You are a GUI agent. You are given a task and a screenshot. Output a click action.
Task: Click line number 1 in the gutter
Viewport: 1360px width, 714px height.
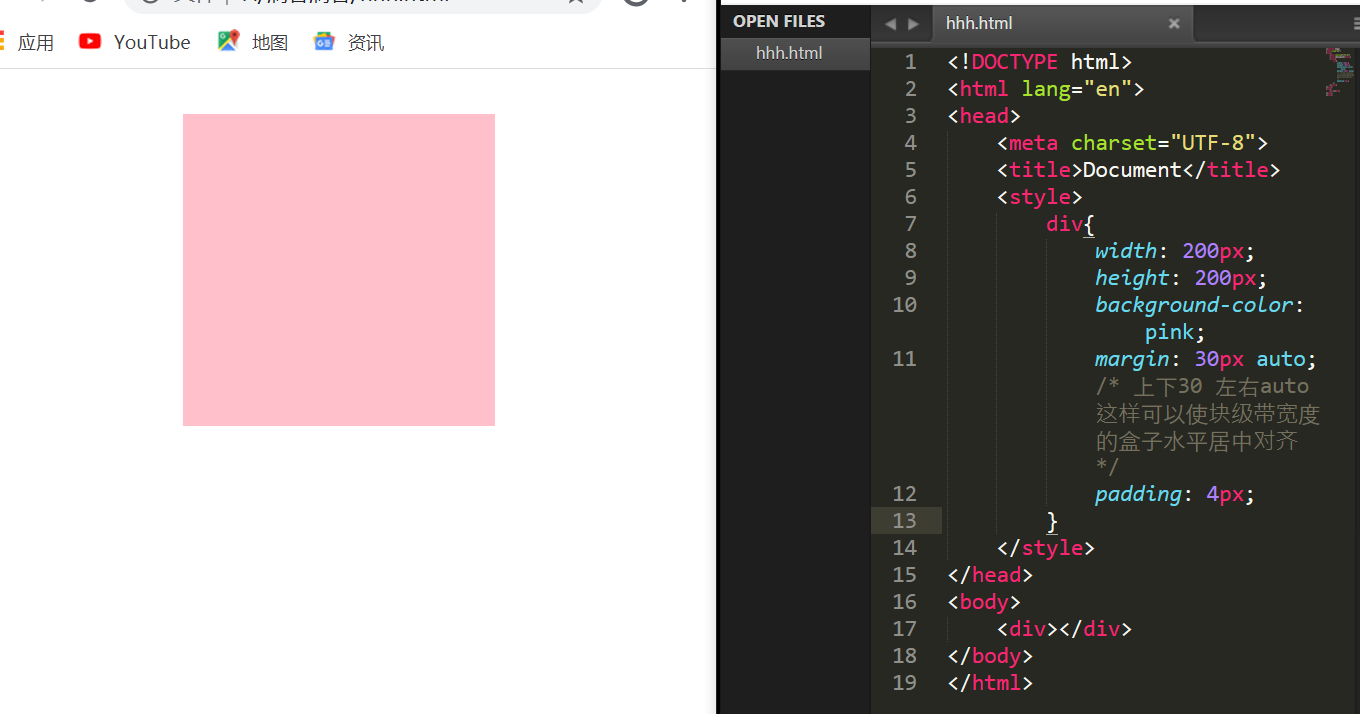[x=909, y=62]
